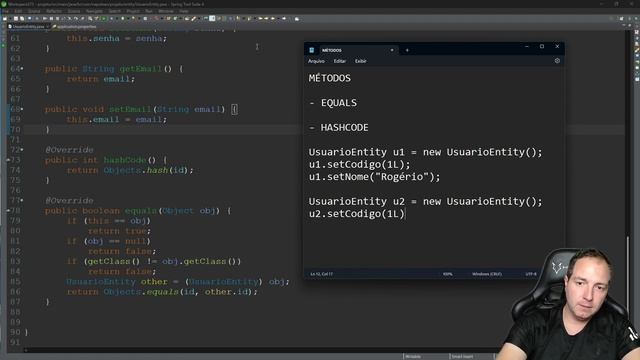Image resolution: width=640 pixels, height=360 pixels.
Task: Click the UTF-8 encoding indicator in Notepad
Action: (x=531, y=274)
